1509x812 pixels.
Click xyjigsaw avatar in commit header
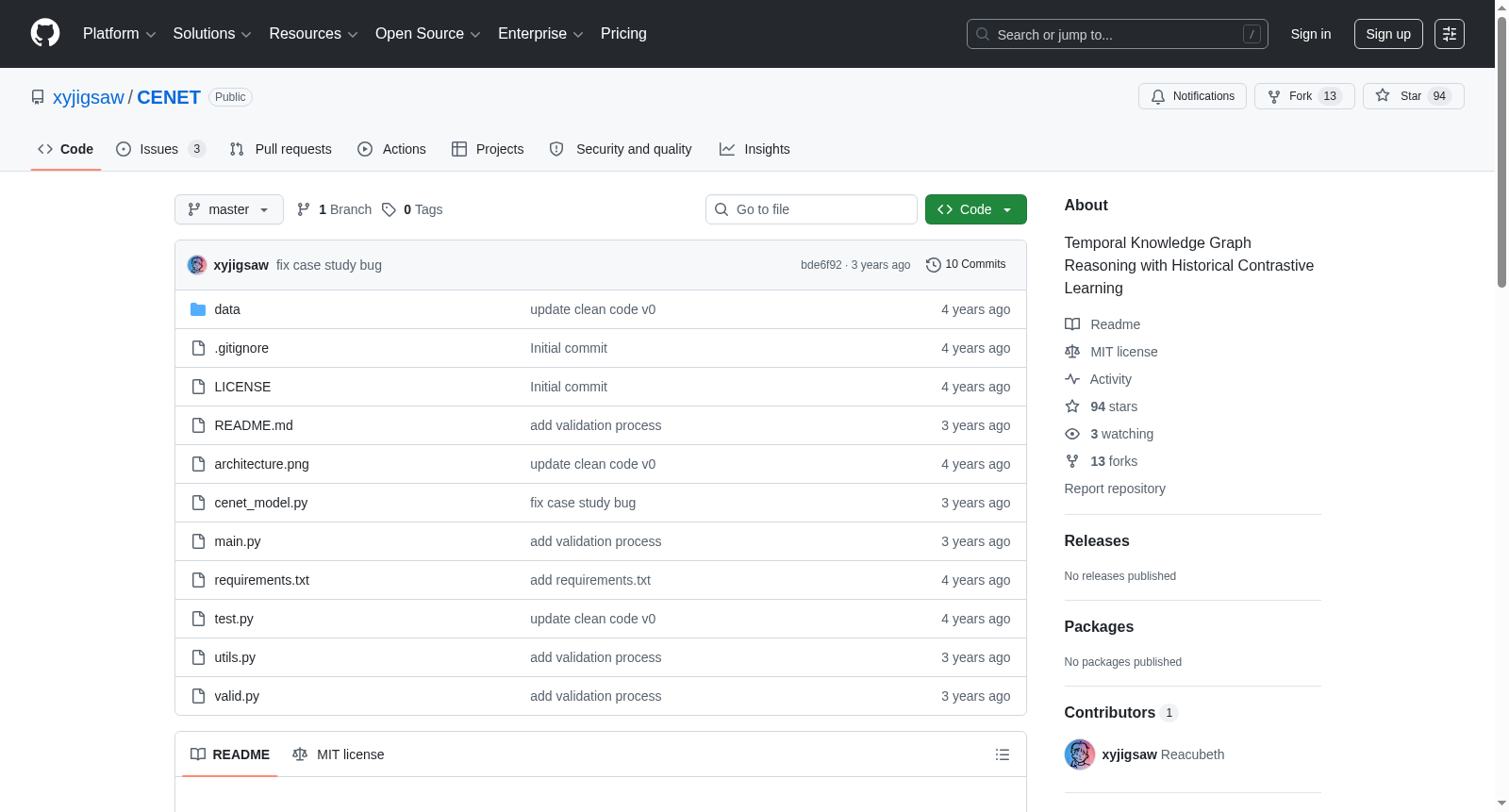(197, 265)
